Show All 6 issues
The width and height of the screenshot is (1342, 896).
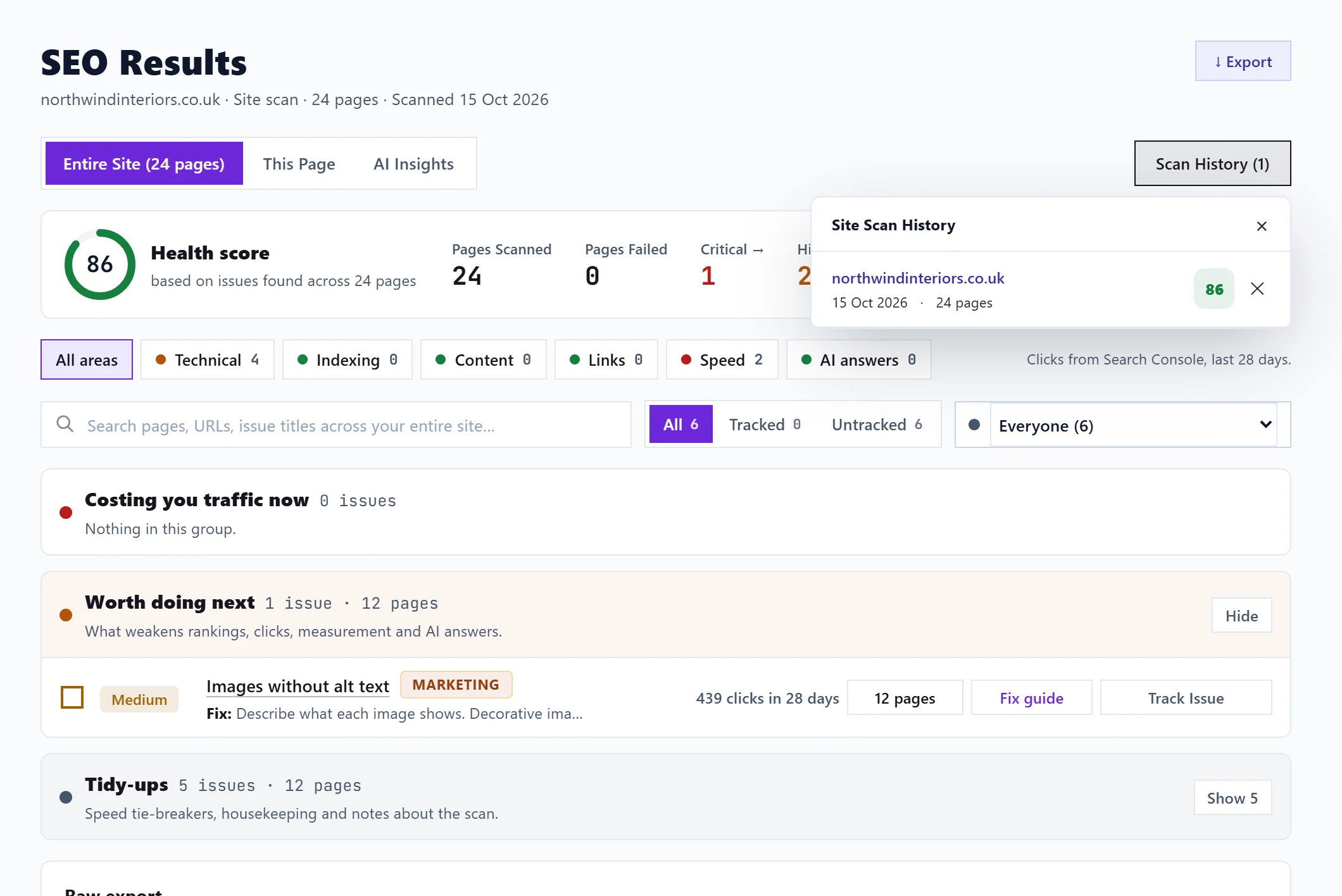coord(681,424)
